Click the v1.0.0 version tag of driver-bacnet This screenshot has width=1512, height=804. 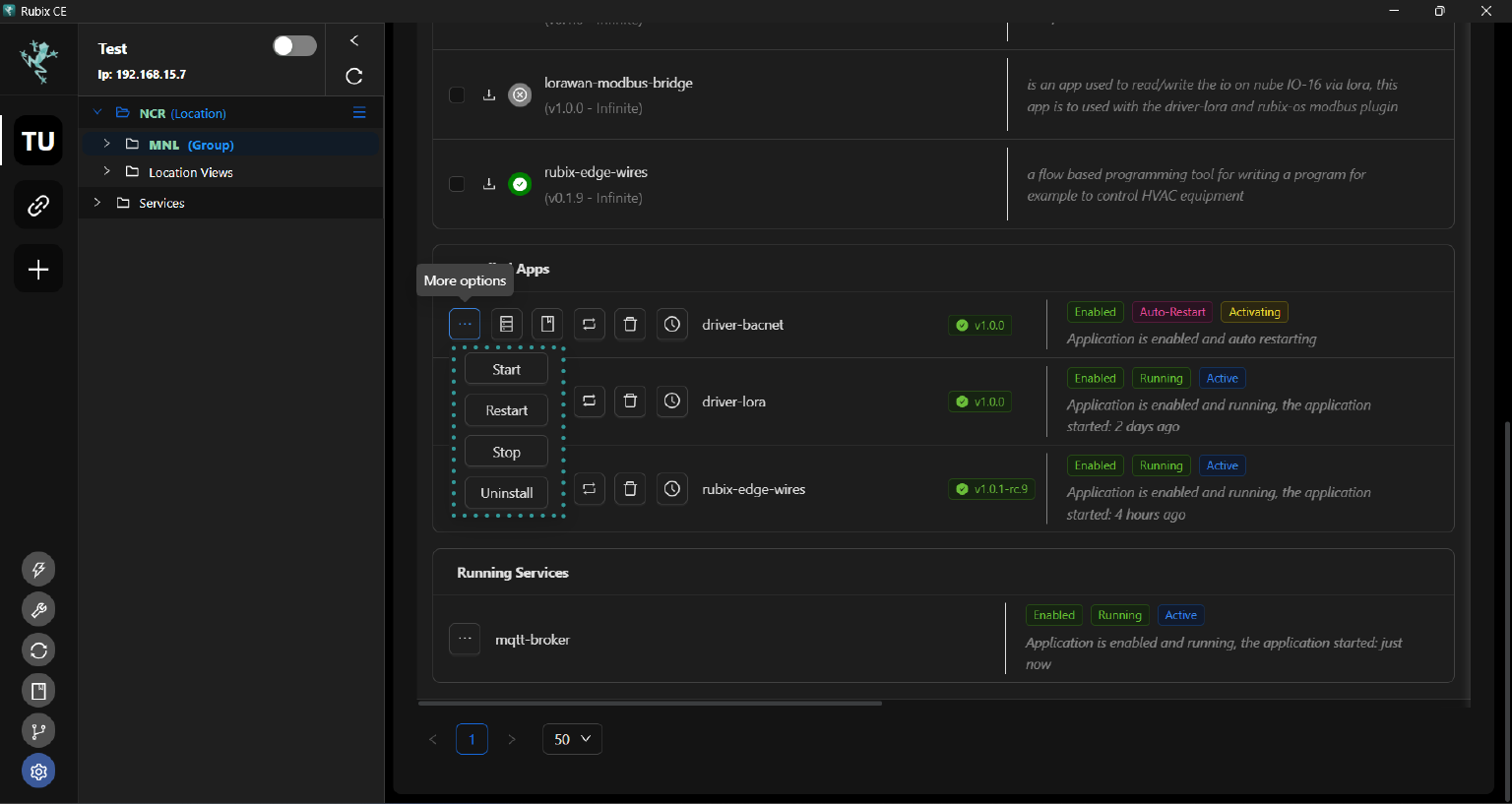[979, 326]
